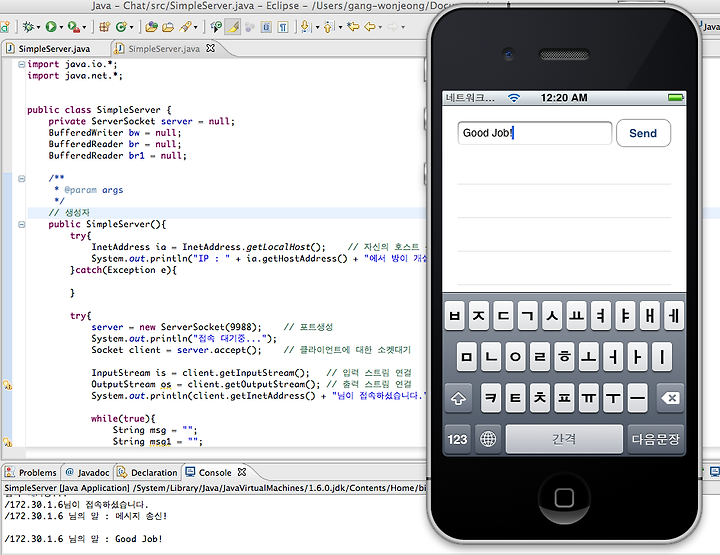The height and width of the screenshot is (555, 720).
Task: Collapse the import statements fold
Action: click(21, 64)
